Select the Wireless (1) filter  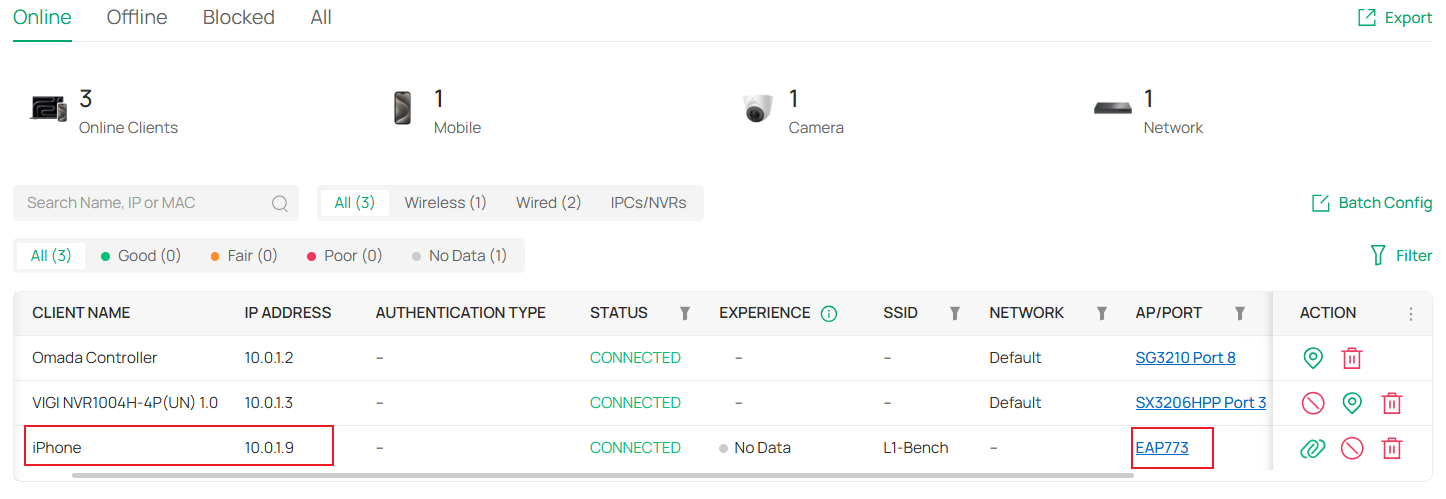pos(445,203)
